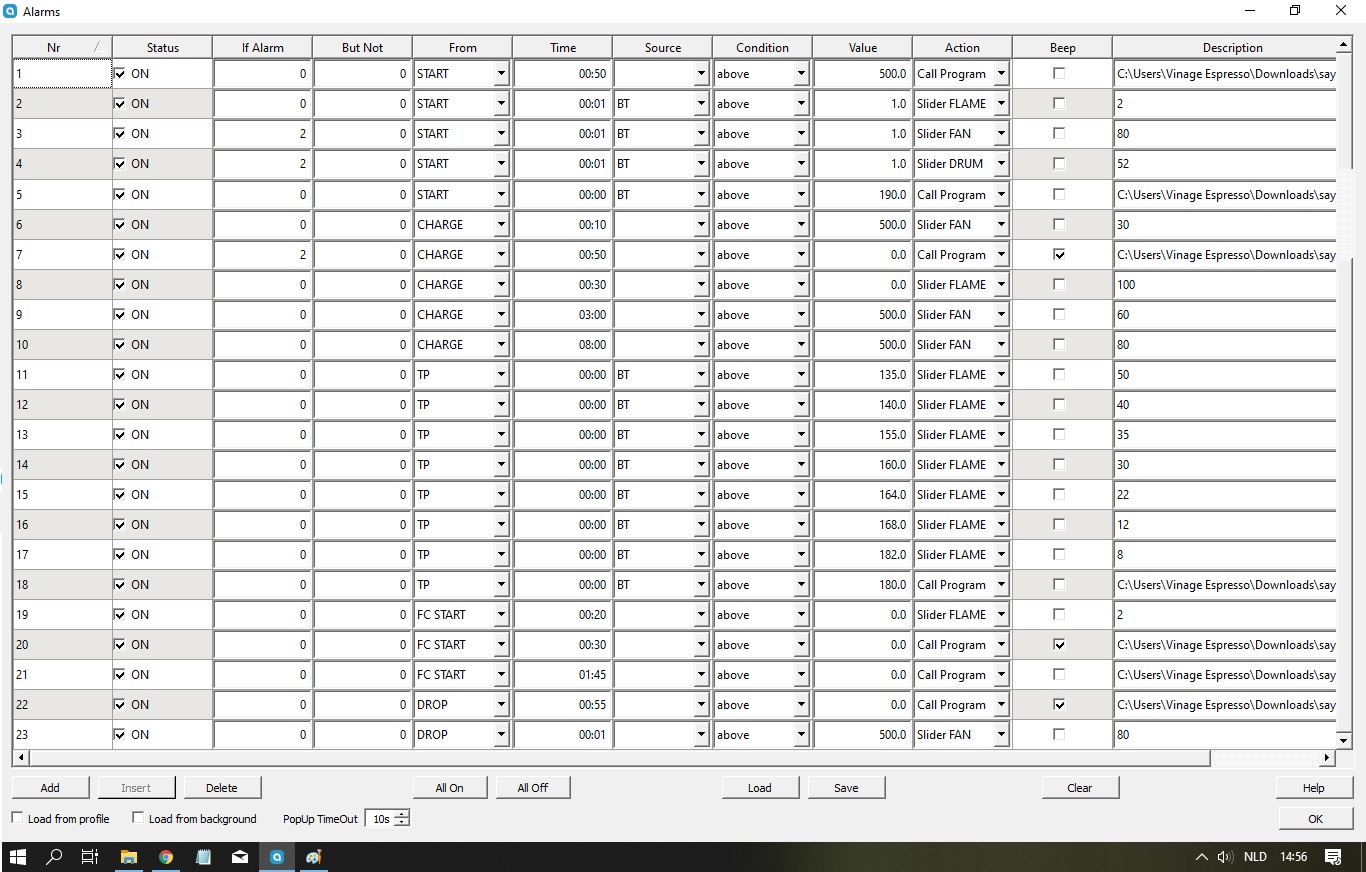Viewport: 1366px width, 872px height.
Task: Enable the Beep checkbox for alarm 1
Action: pos(1059,74)
